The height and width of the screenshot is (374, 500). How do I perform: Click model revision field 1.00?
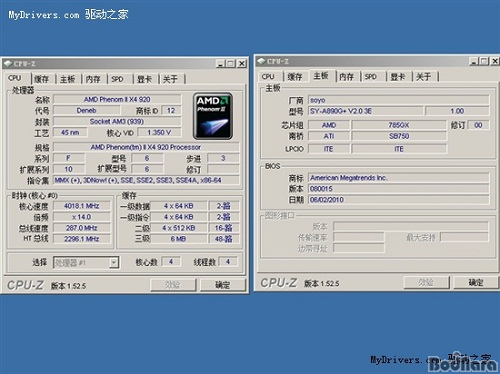point(457,111)
